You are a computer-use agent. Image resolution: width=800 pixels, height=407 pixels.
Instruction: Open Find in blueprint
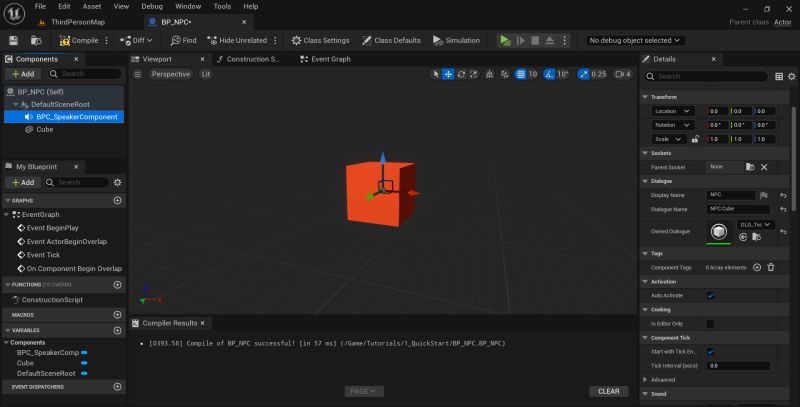tap(184, 40)
